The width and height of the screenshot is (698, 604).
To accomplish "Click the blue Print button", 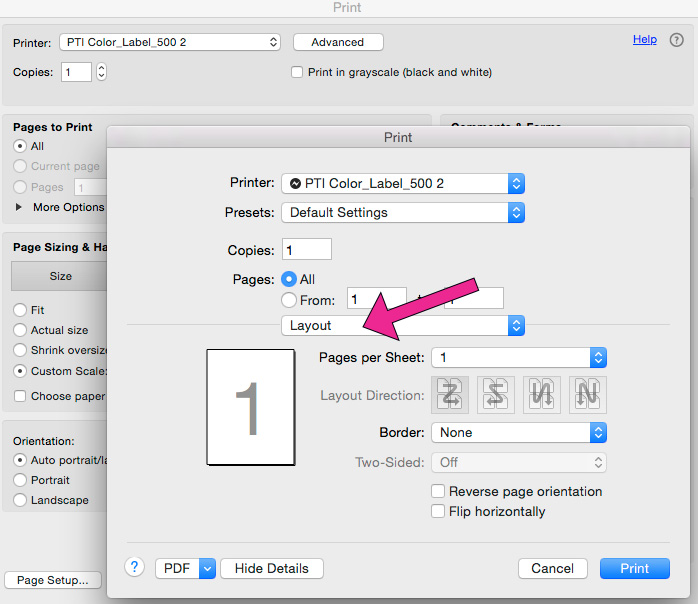I will (634, 568).
